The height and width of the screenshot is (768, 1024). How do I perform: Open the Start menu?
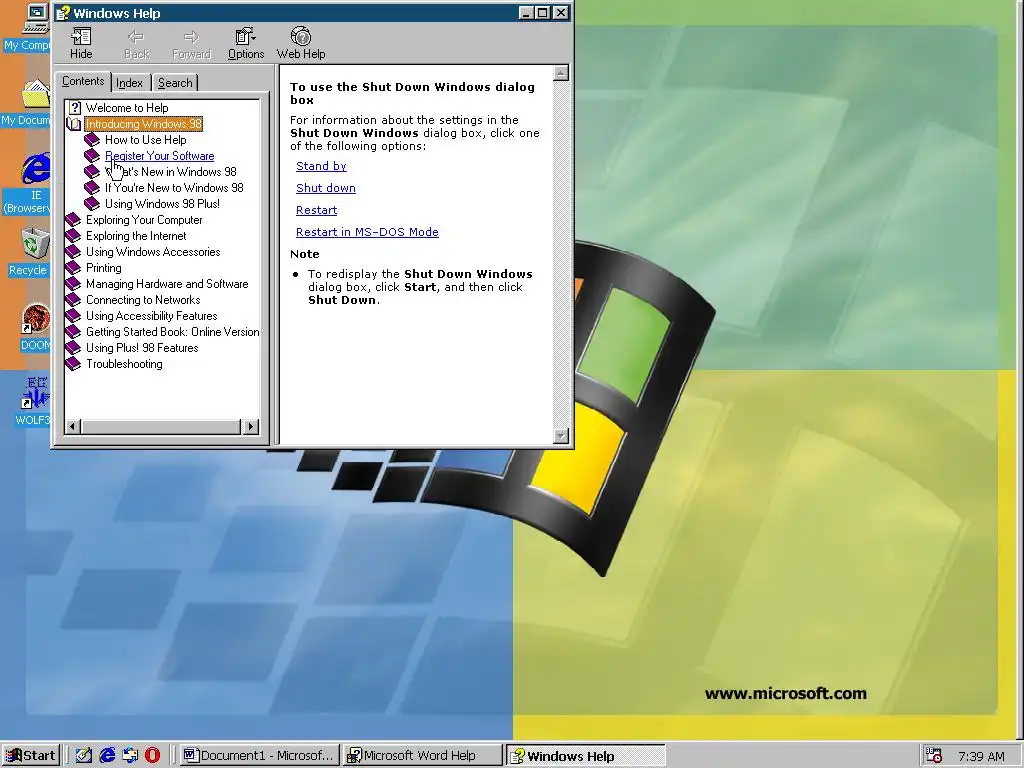point(31,756)
